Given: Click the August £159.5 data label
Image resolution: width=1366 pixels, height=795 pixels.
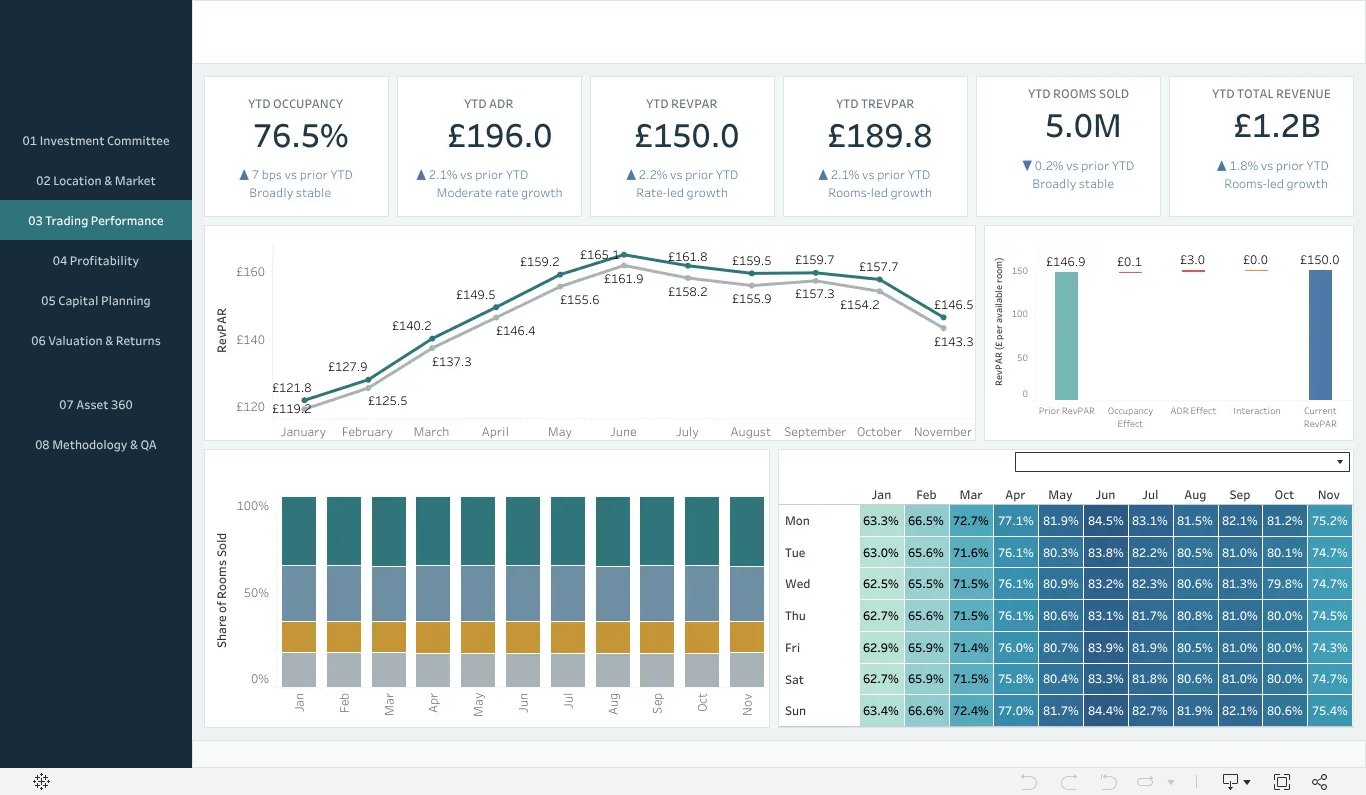Looking at the screenshot, I should point(751,261).
